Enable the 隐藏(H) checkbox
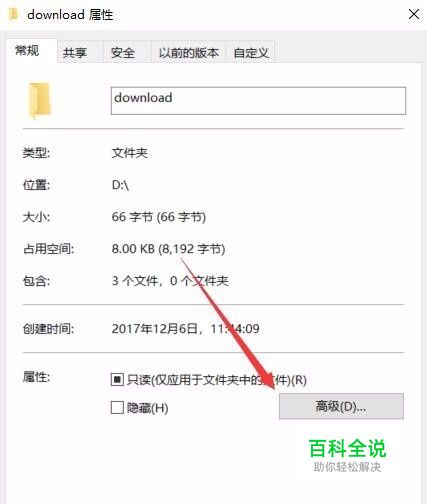The image size is (427, 504). coord(117,407)
